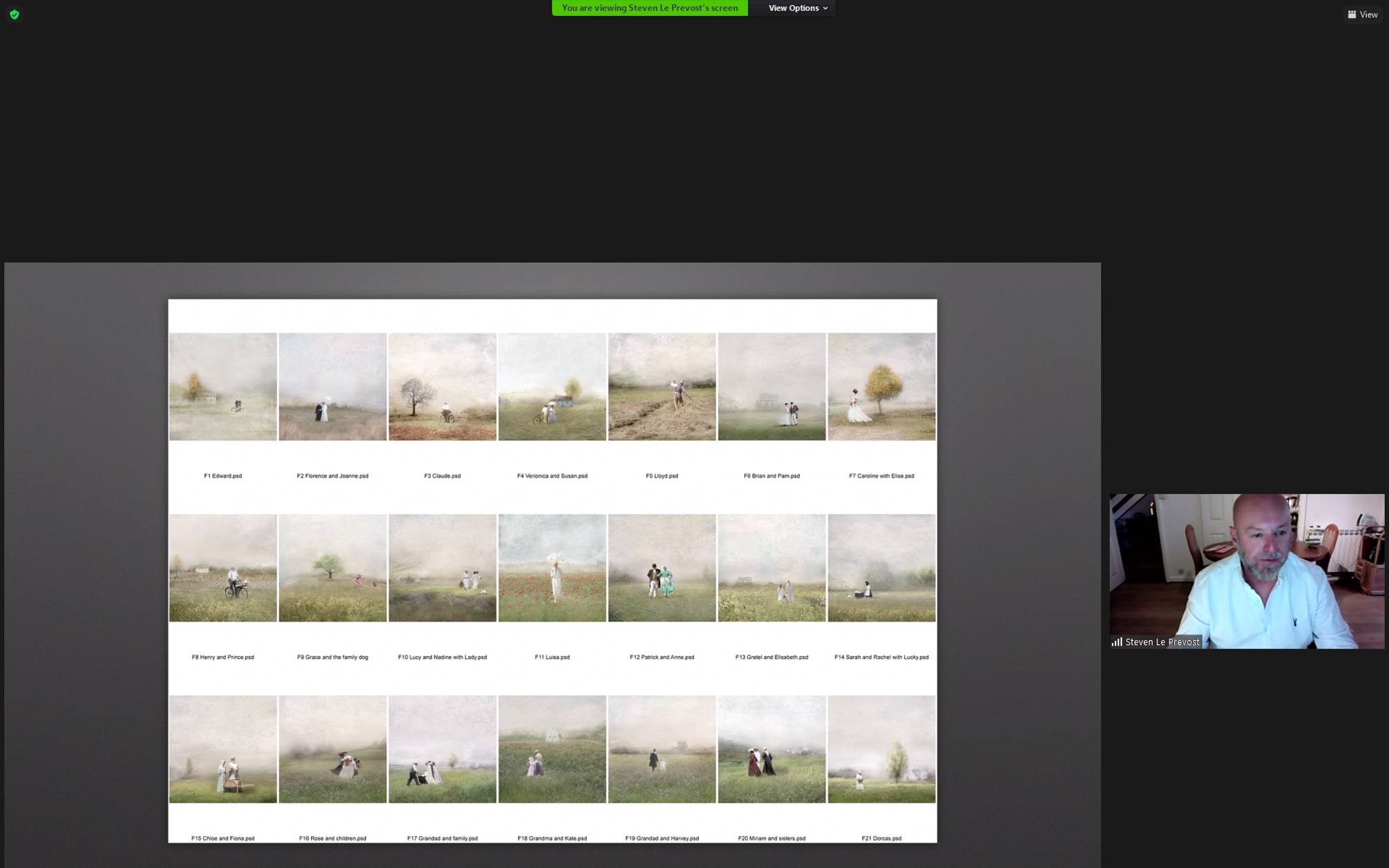Screen dimensions: 1389x868
Task: Select the F11 Luisa poppy field thumbnail
Action: [x=552, y=567]
